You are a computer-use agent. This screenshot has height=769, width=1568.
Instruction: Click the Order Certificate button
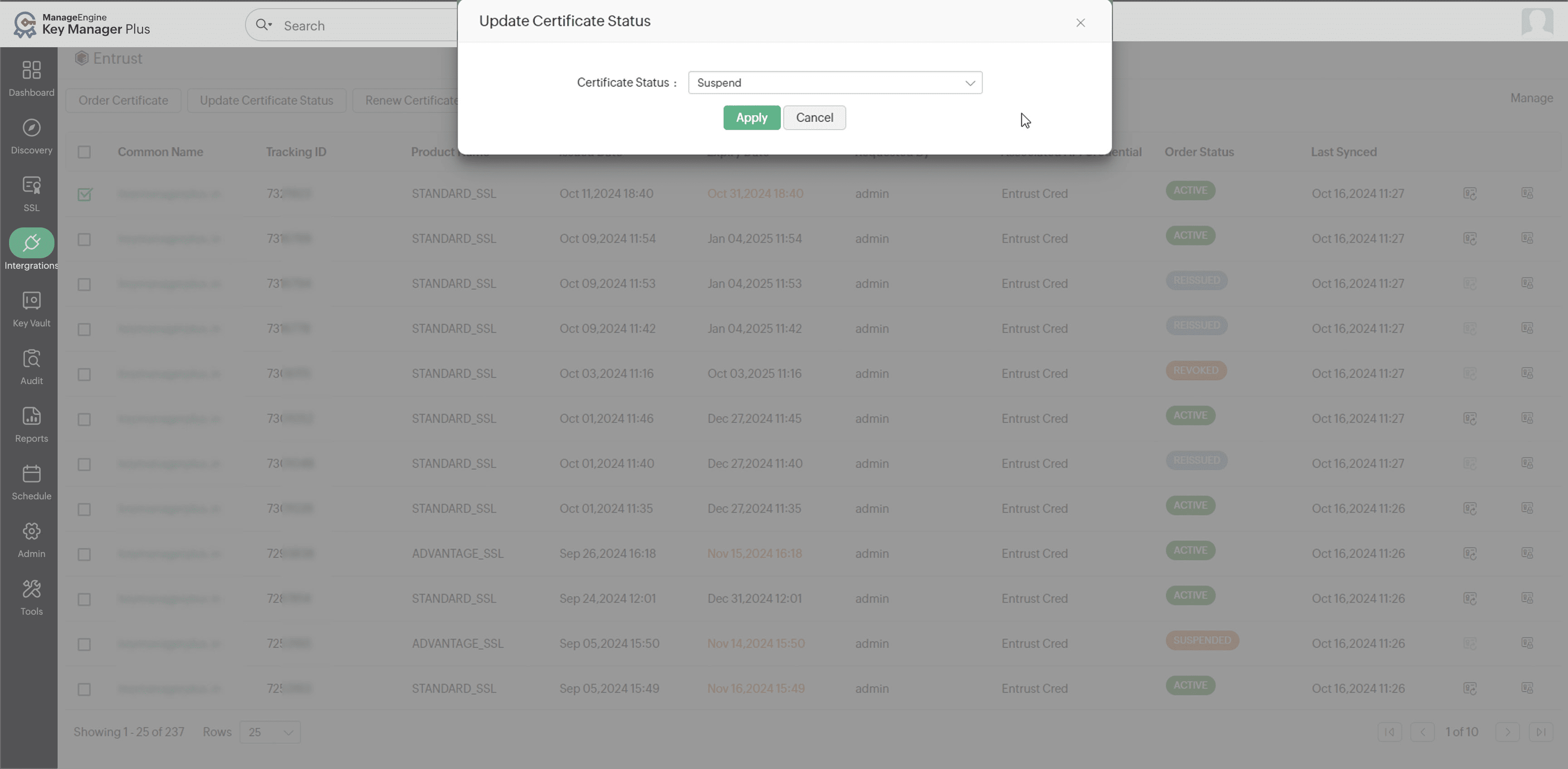pos(123,100)
